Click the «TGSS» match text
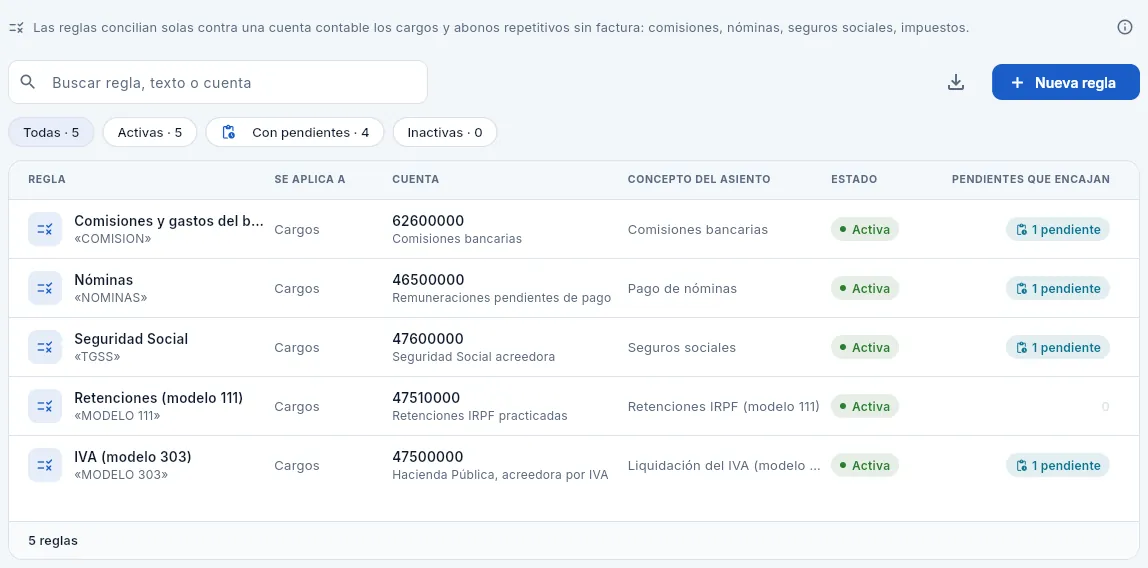1148x568 pixels. tap(97, 356)
